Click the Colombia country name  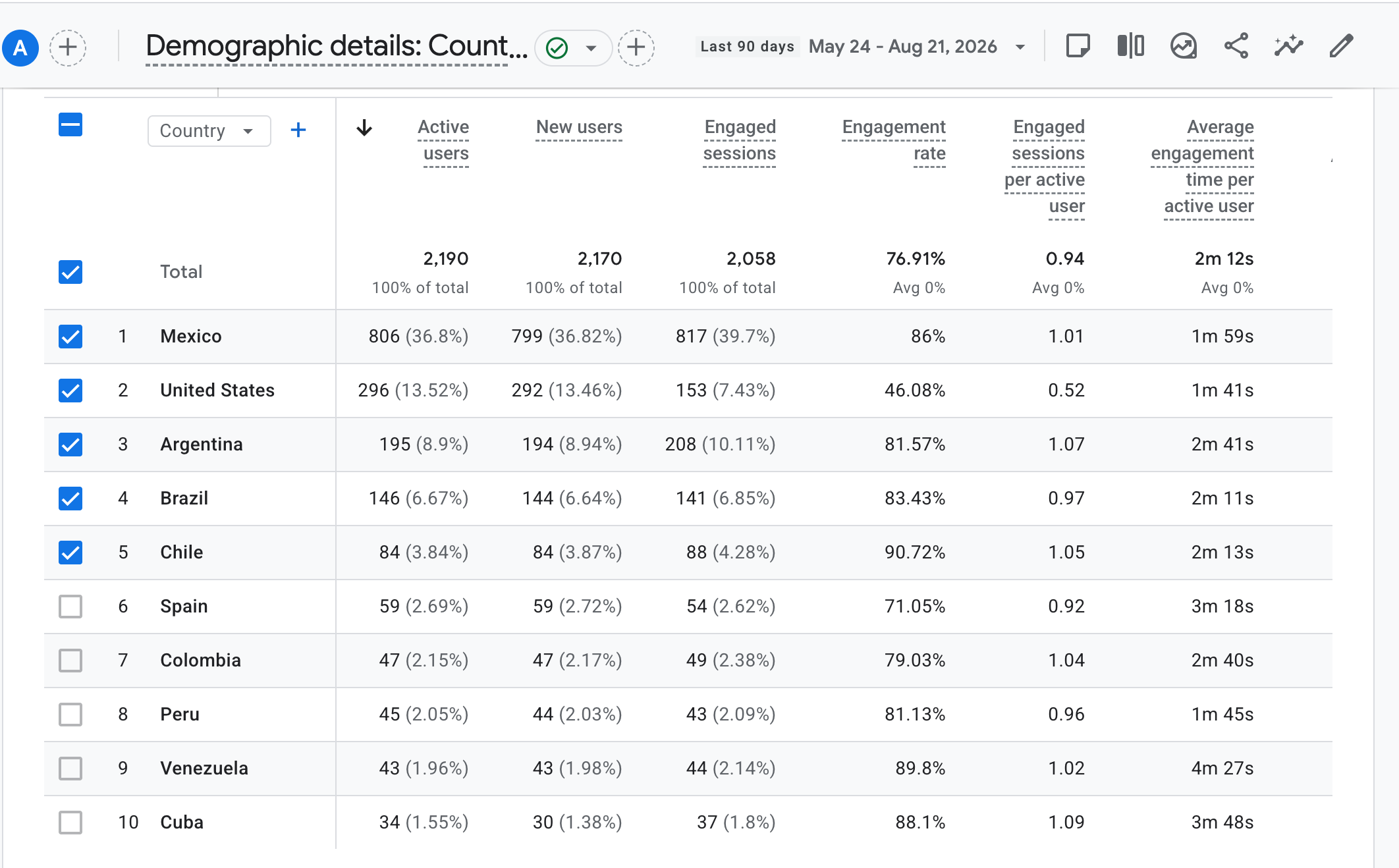click(x=201, y=661)
